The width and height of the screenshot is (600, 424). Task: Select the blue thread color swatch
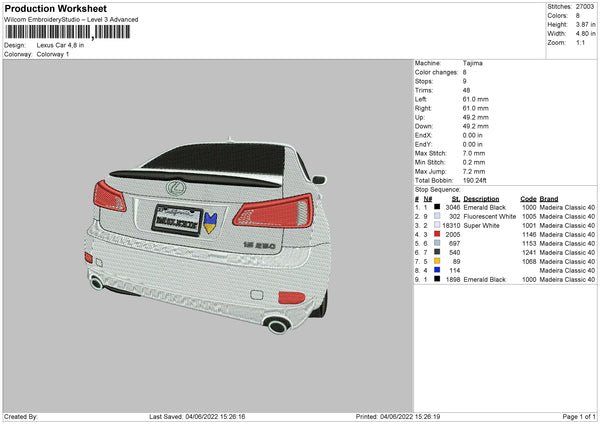coord(437,271)
